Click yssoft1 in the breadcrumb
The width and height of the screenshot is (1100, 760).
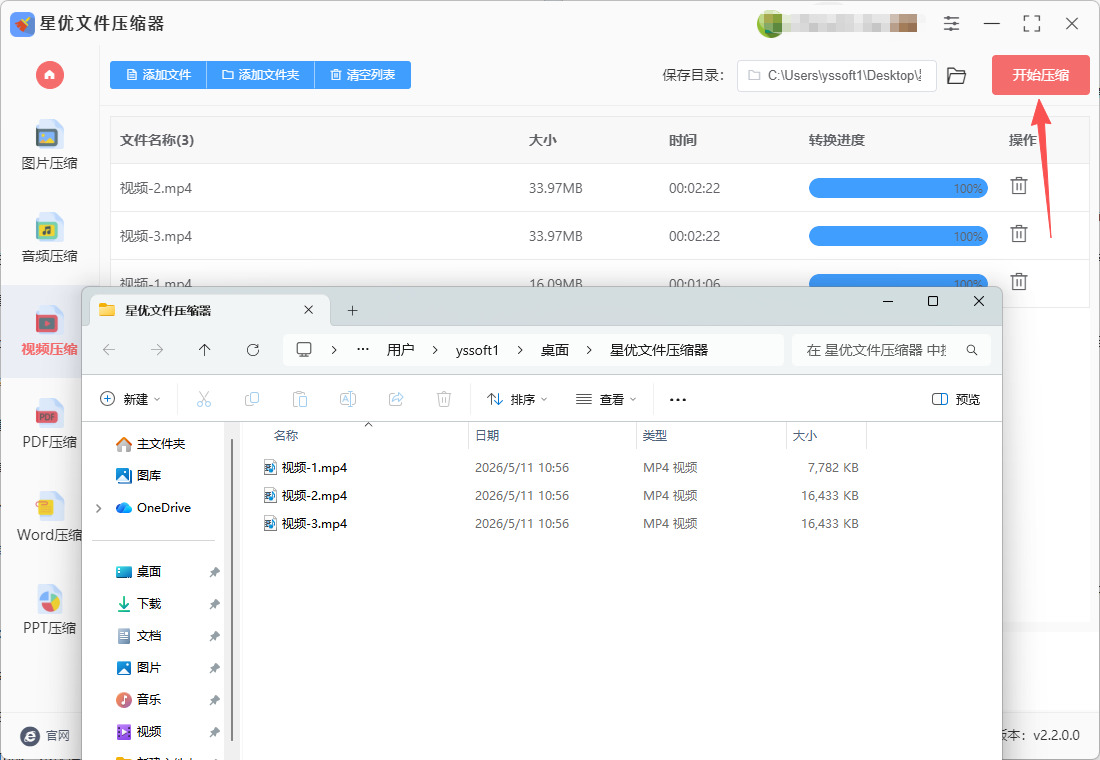pyautogui.click(x=477, y=349)
